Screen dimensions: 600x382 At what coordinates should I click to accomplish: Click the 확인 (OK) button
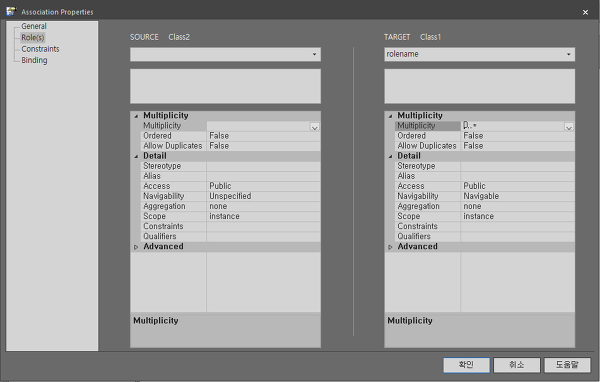[466, 365]
